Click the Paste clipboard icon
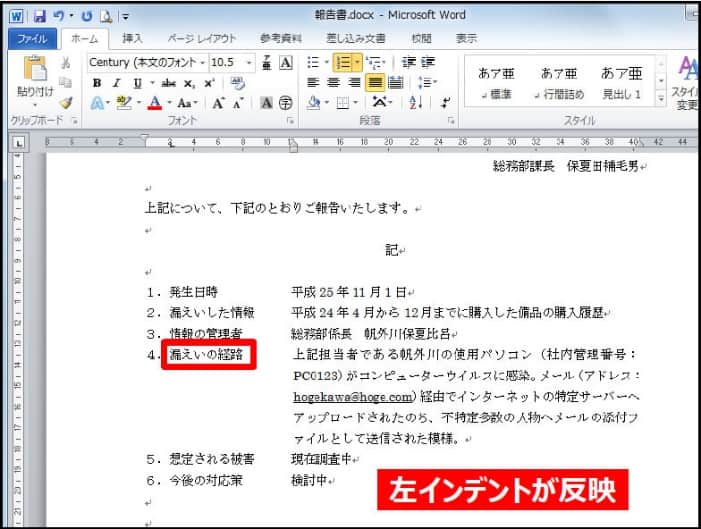The height and width of the screenshot is (529, 701). click(34, 70)
